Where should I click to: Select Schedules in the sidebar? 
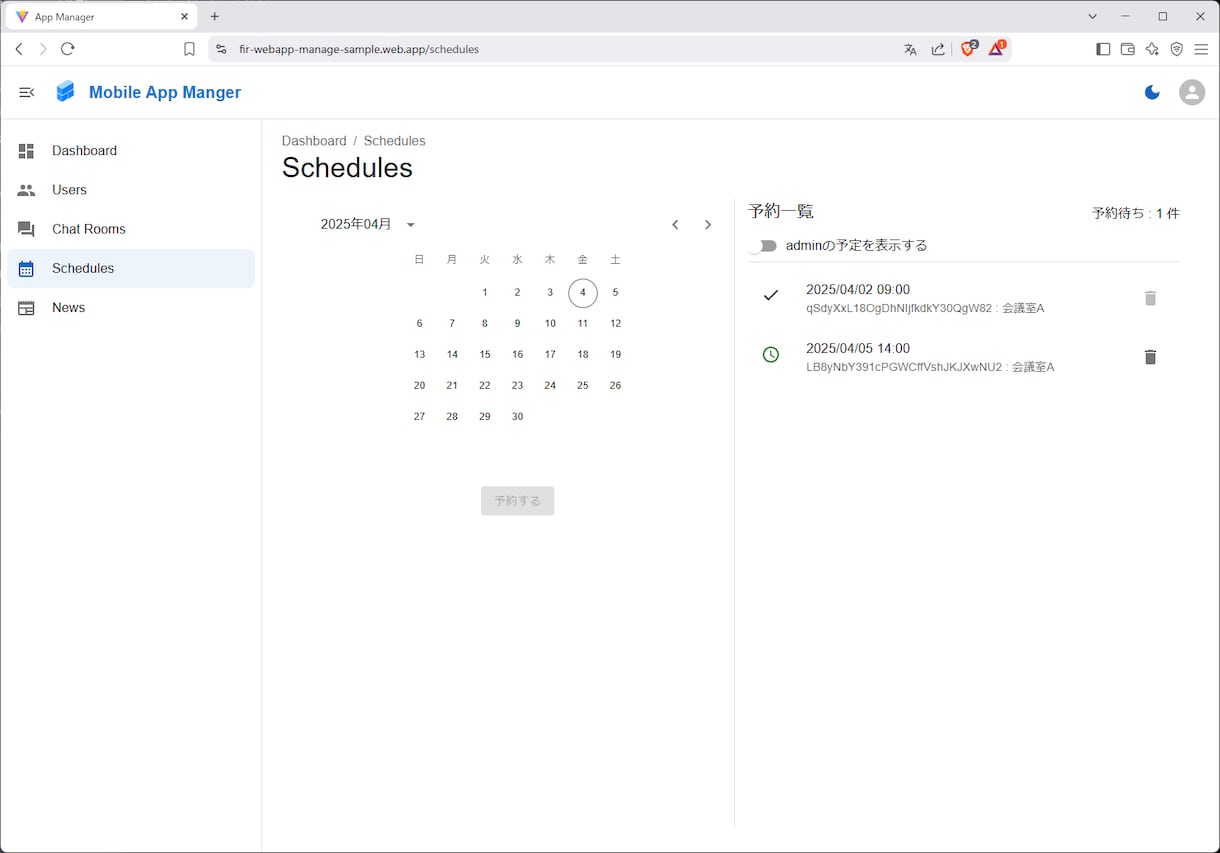coord(131,268)
